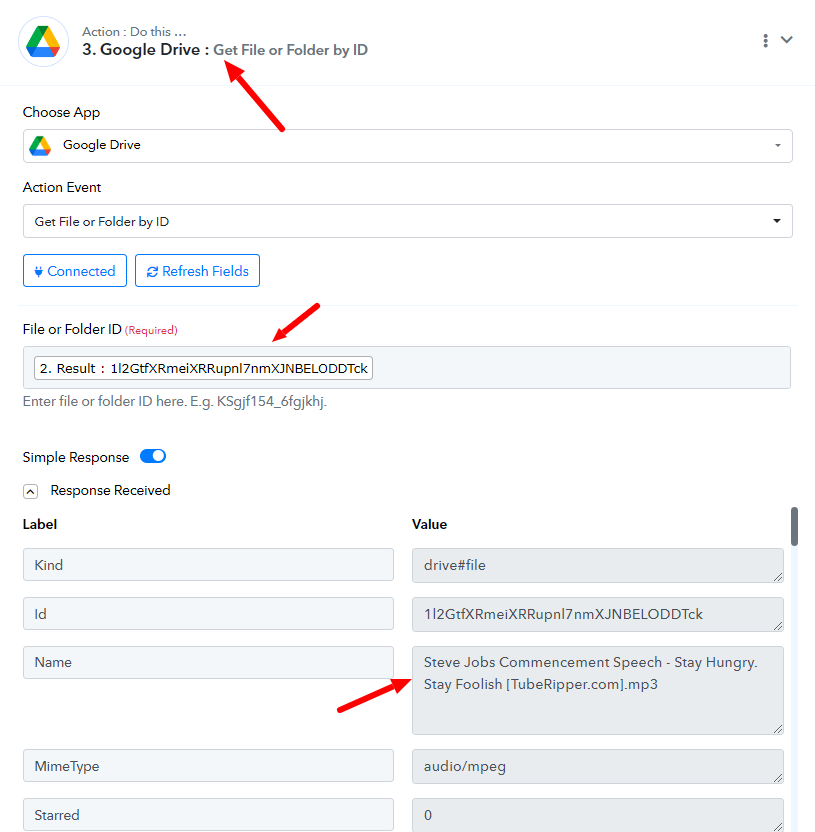Click the mapped '2. Result' ID tag

click(203, 368)
